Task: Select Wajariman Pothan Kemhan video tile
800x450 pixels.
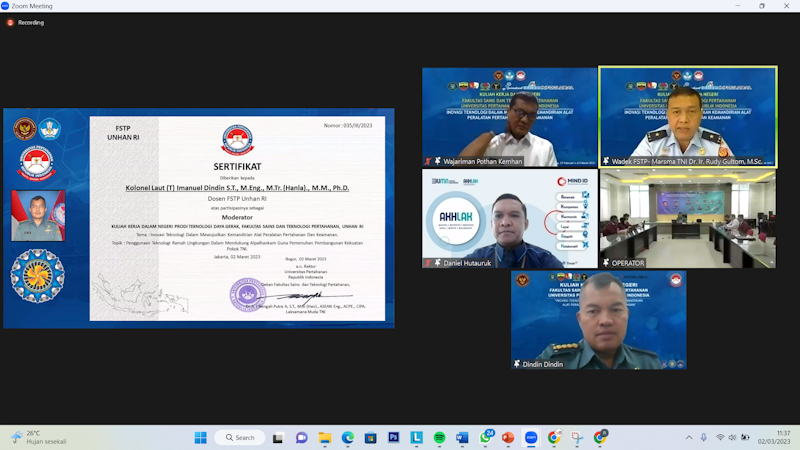Action: [x=509, y=117]
